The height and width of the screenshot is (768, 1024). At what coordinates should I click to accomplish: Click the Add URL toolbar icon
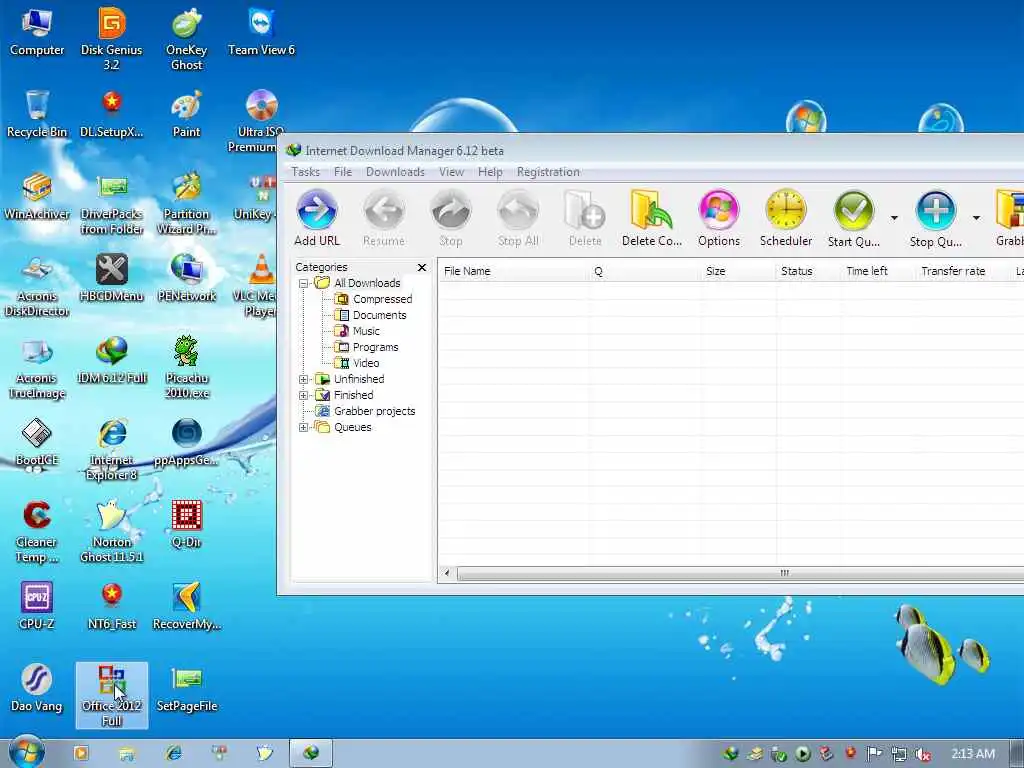[x=317, y=218]
